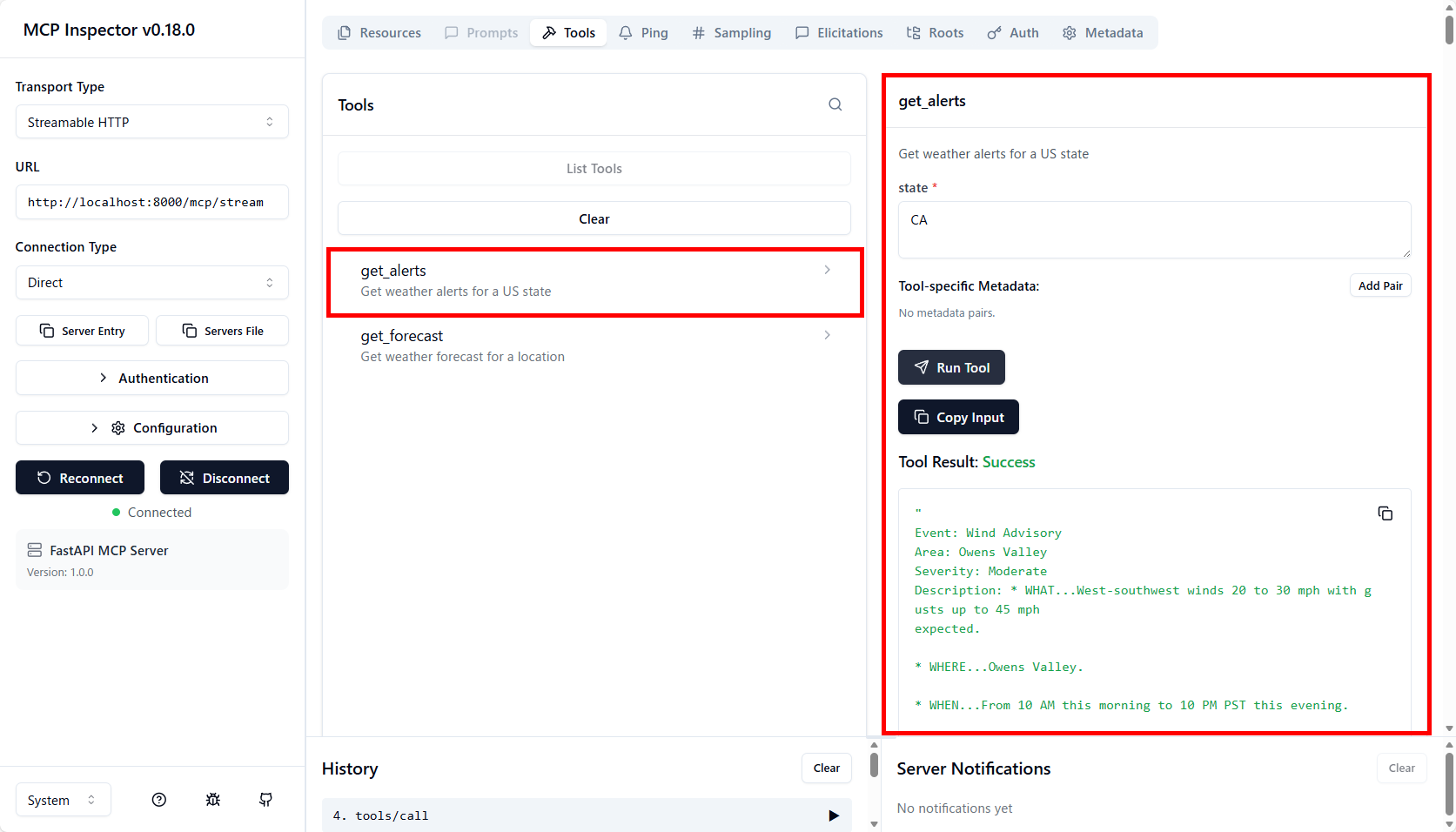This screenshot has width=1456, height=832.
Task: Click the bug debugging icon
Action: tap(212, 800)
